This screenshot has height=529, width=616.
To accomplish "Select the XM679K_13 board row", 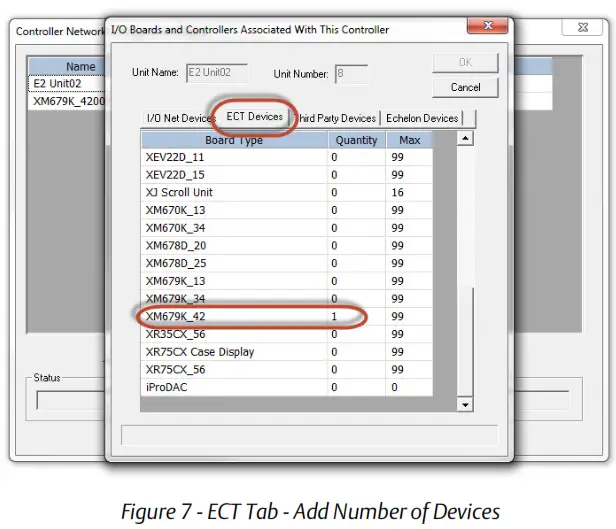I will pos(287,281).
